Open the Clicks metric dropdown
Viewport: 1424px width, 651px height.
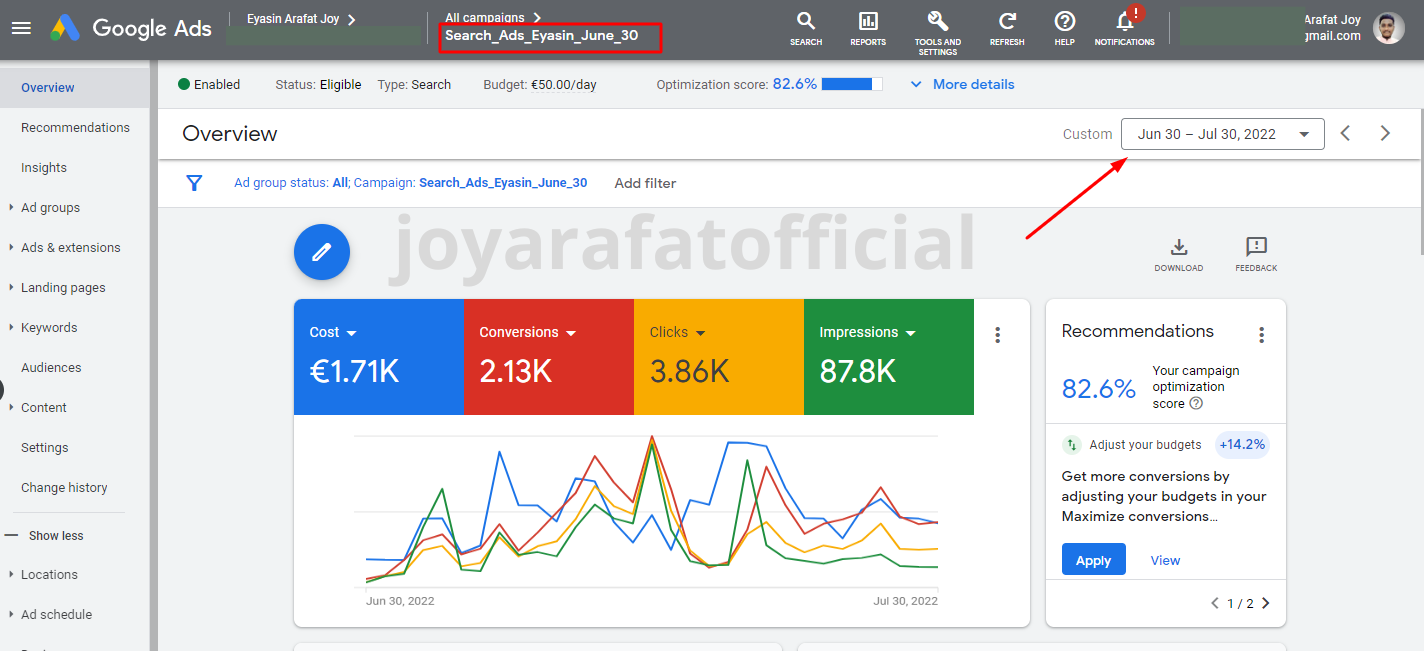tap(678, 333)
